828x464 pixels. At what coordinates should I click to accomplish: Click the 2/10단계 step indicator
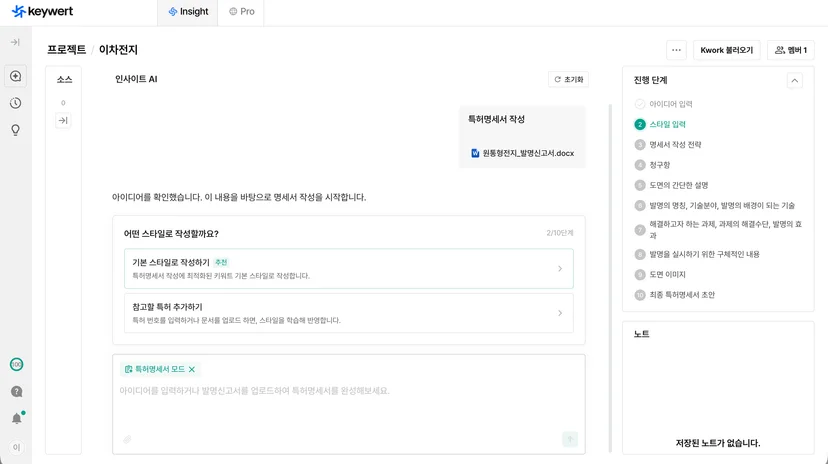pos(560,233)
